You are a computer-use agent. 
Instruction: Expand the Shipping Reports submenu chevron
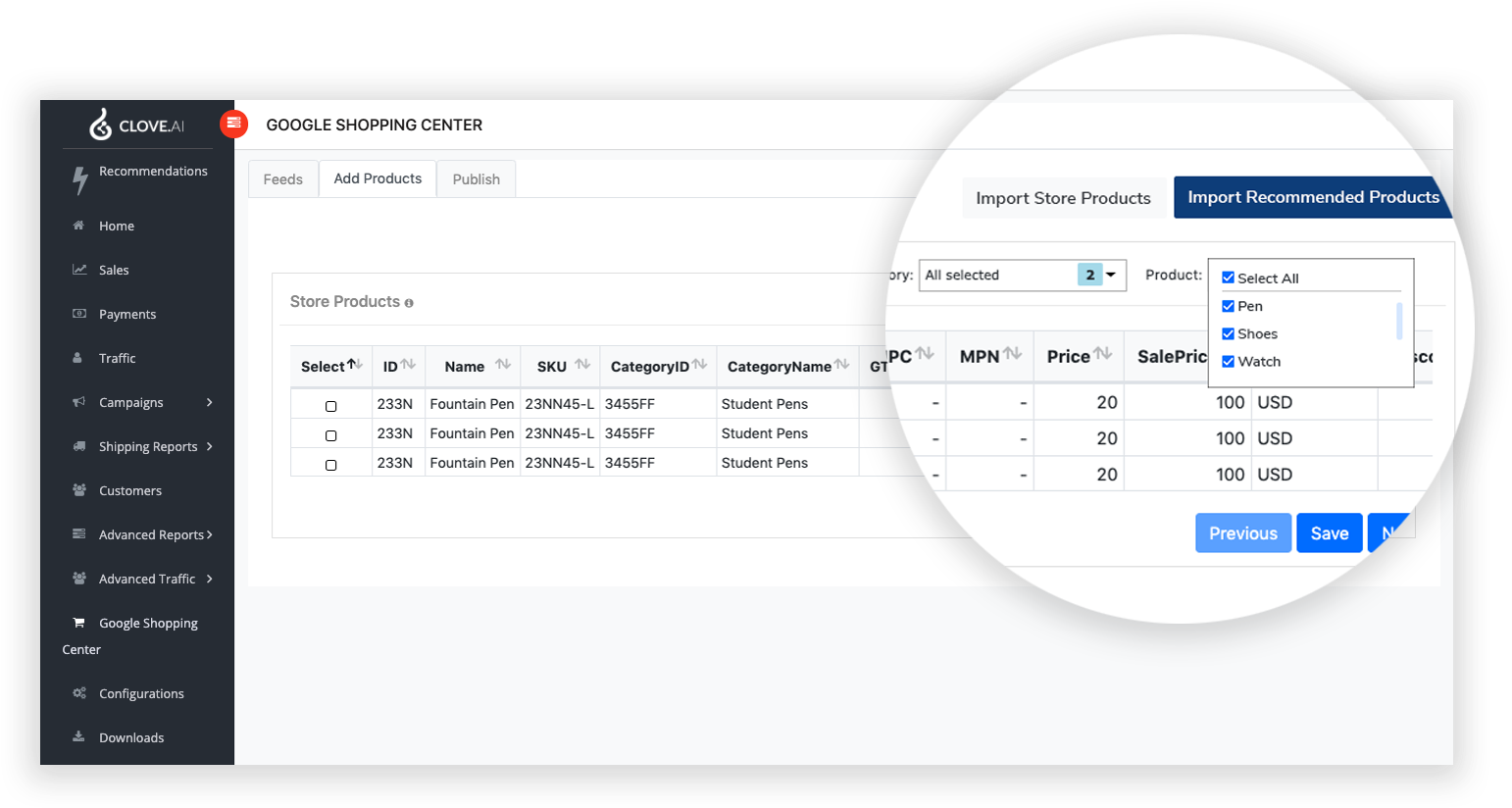(x=209, y=446)
